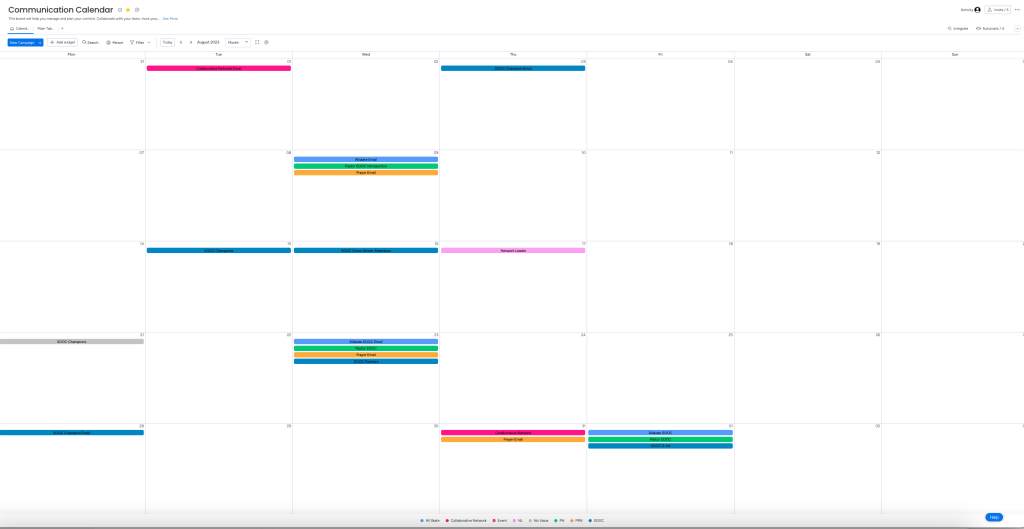This screenshot has width=1024, height=529.
Task: Follow the See More description link
Action: [171, 18]
